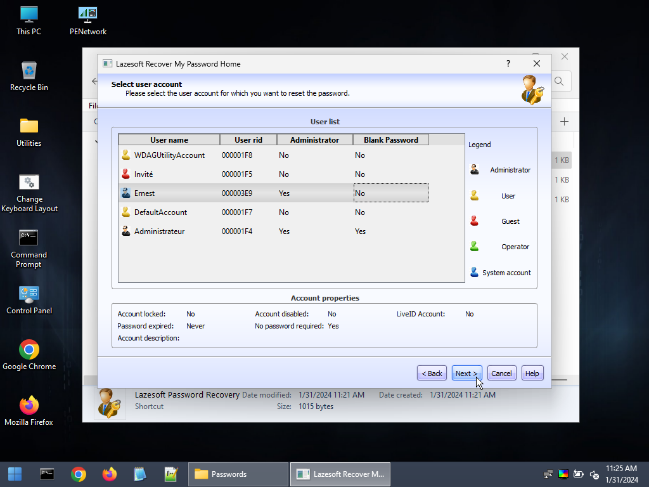This screenshot has width=649, height=487.
Task: Launch Google Chrome from desktop
Action: (x=29, y=355)
